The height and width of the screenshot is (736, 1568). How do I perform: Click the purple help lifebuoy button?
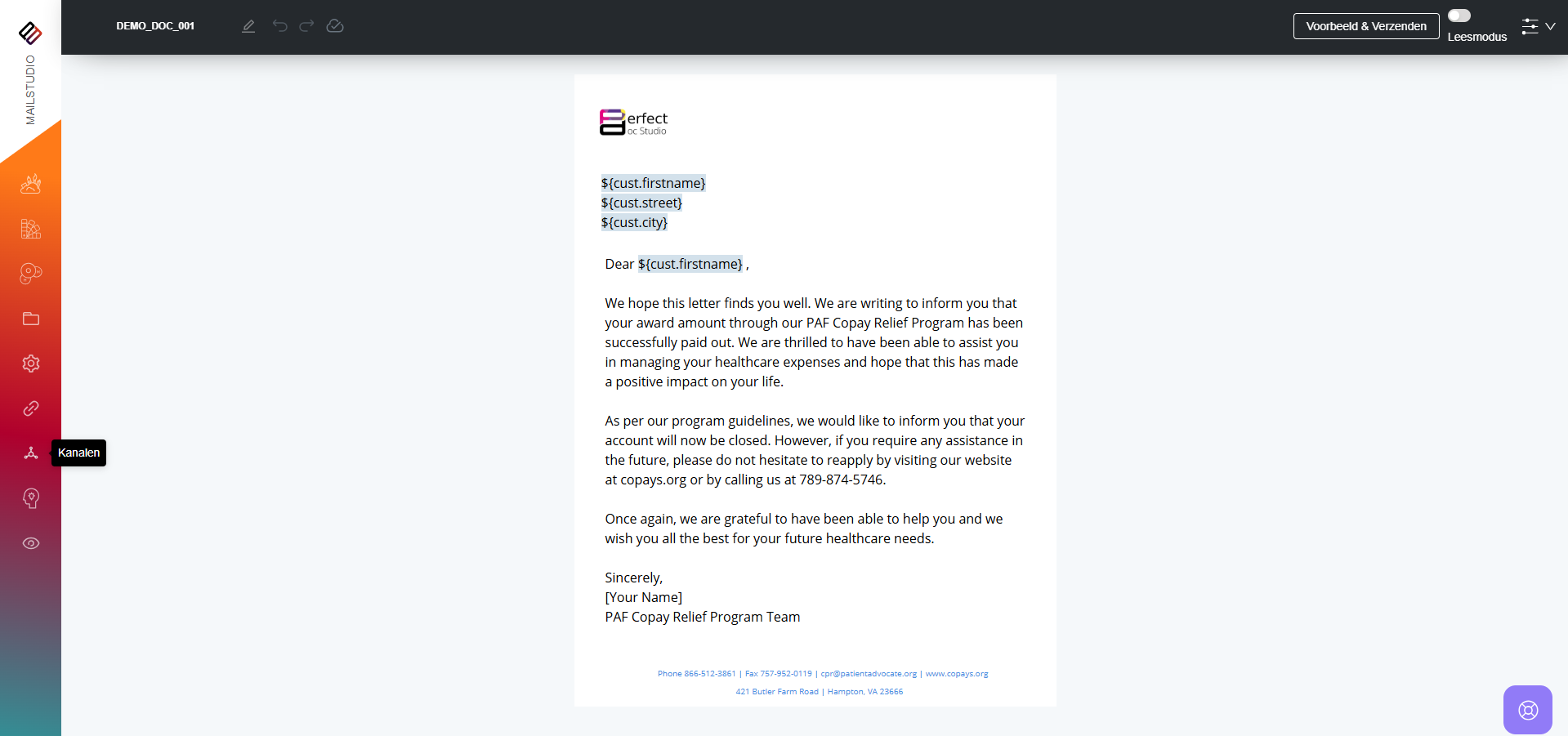click(x=1527, y=710)
